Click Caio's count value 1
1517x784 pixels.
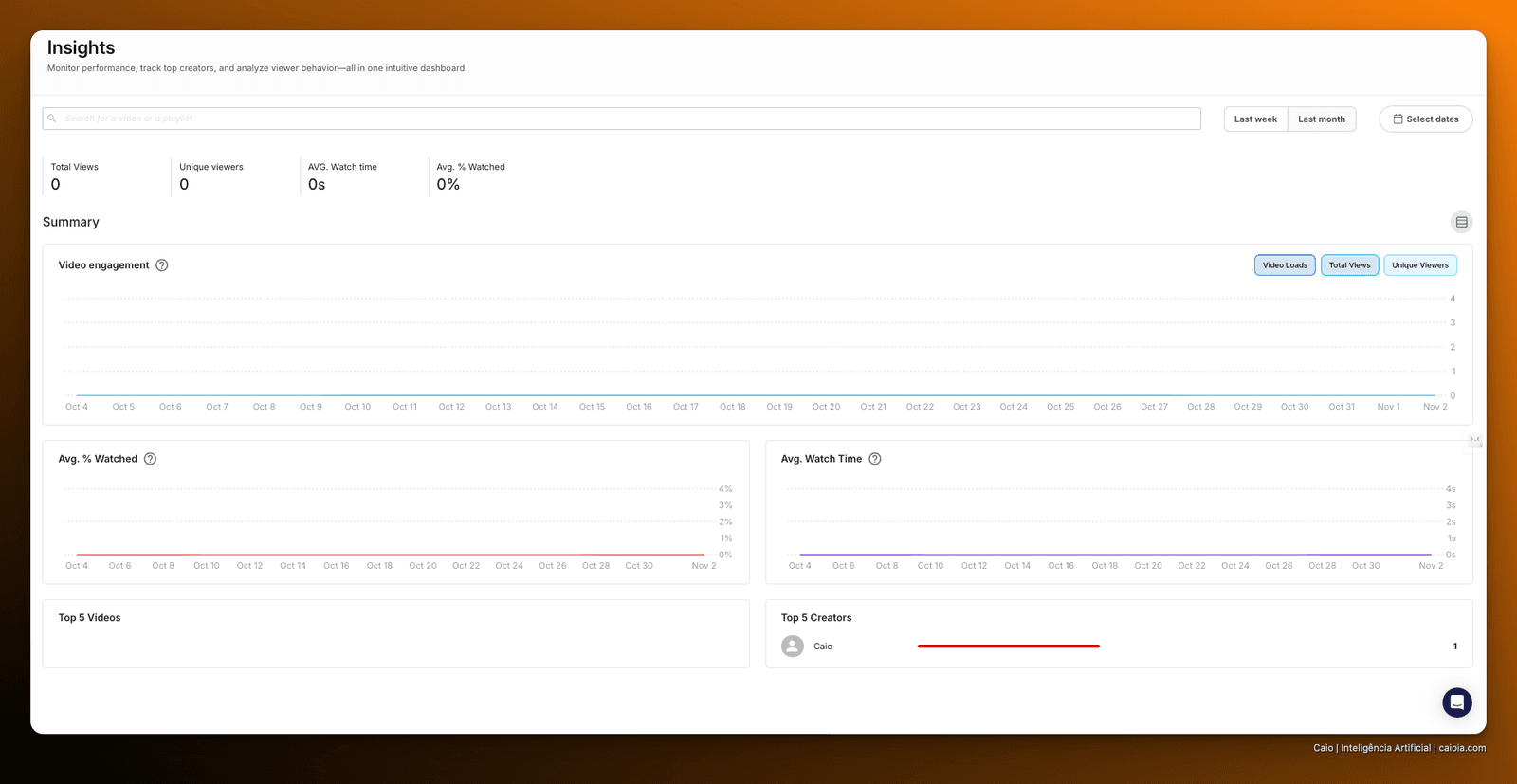tap(1455, 647)
